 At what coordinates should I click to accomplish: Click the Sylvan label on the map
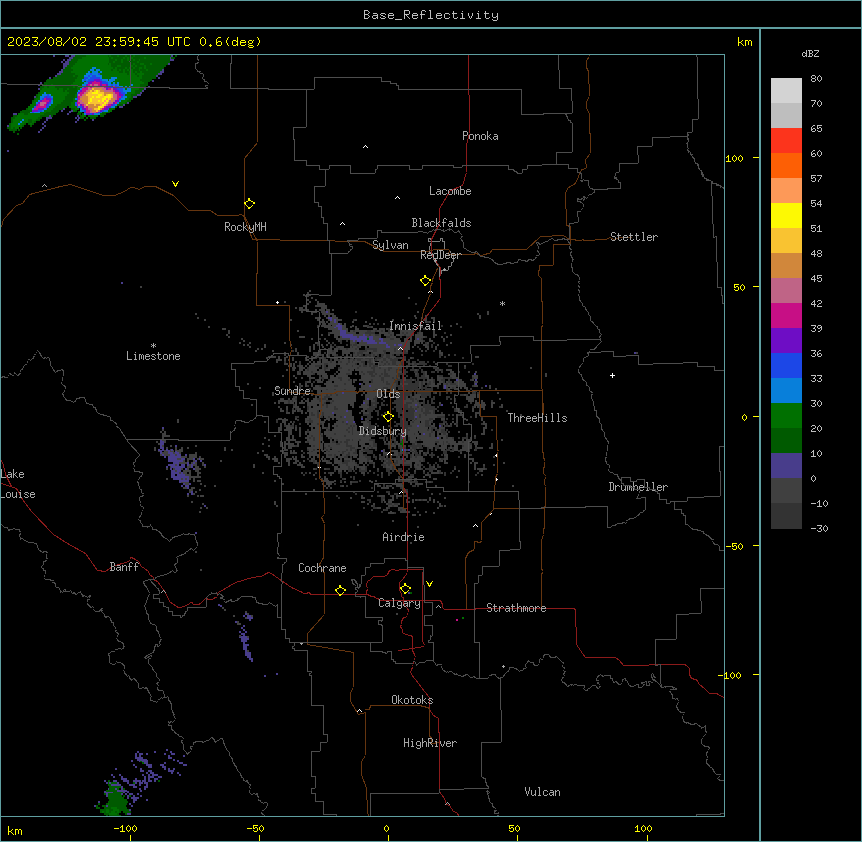[390, 245]
